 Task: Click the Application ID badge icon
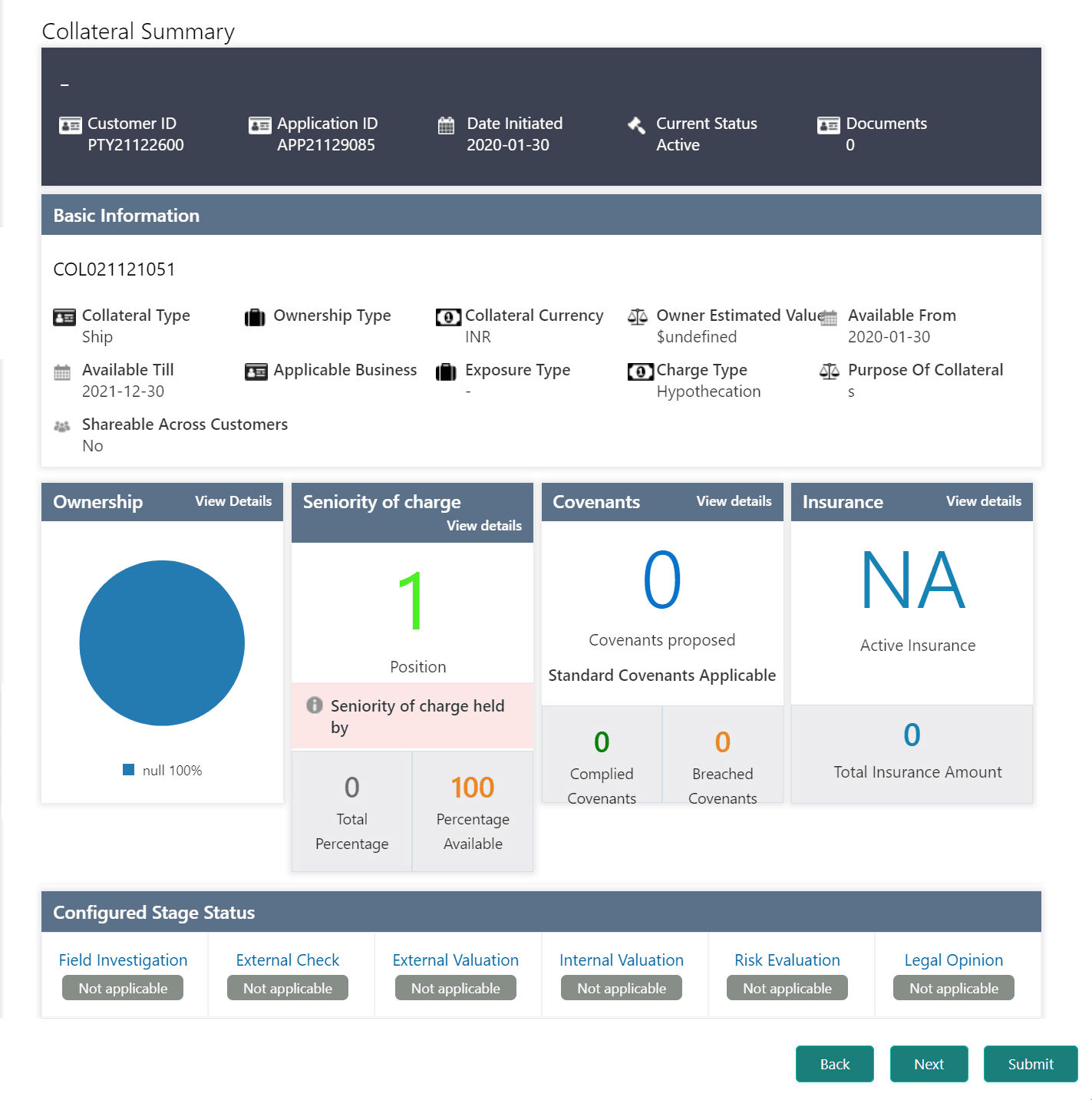coord(259,125)
